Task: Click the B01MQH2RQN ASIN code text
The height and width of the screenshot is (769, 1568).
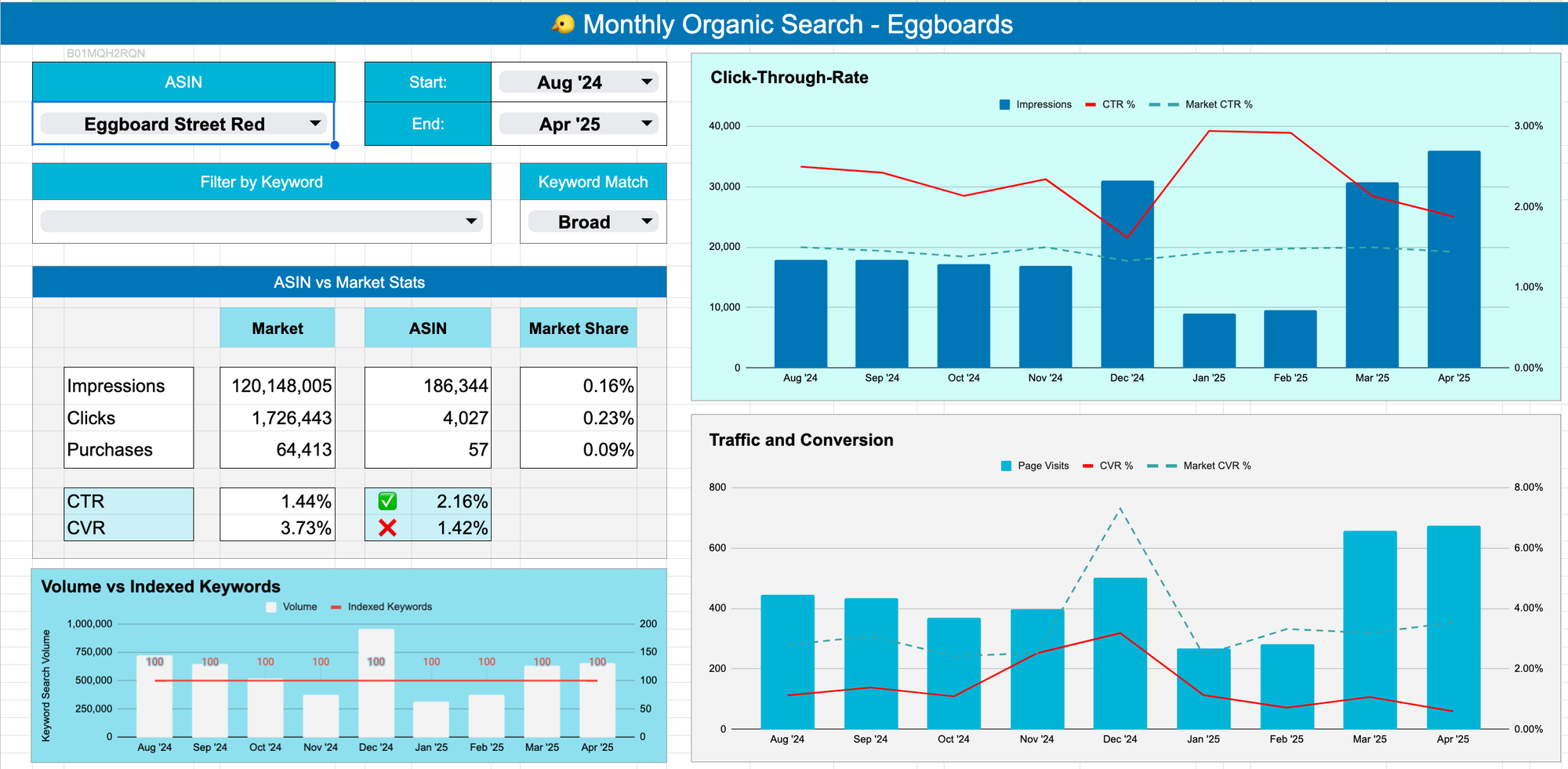Action: 106,53
